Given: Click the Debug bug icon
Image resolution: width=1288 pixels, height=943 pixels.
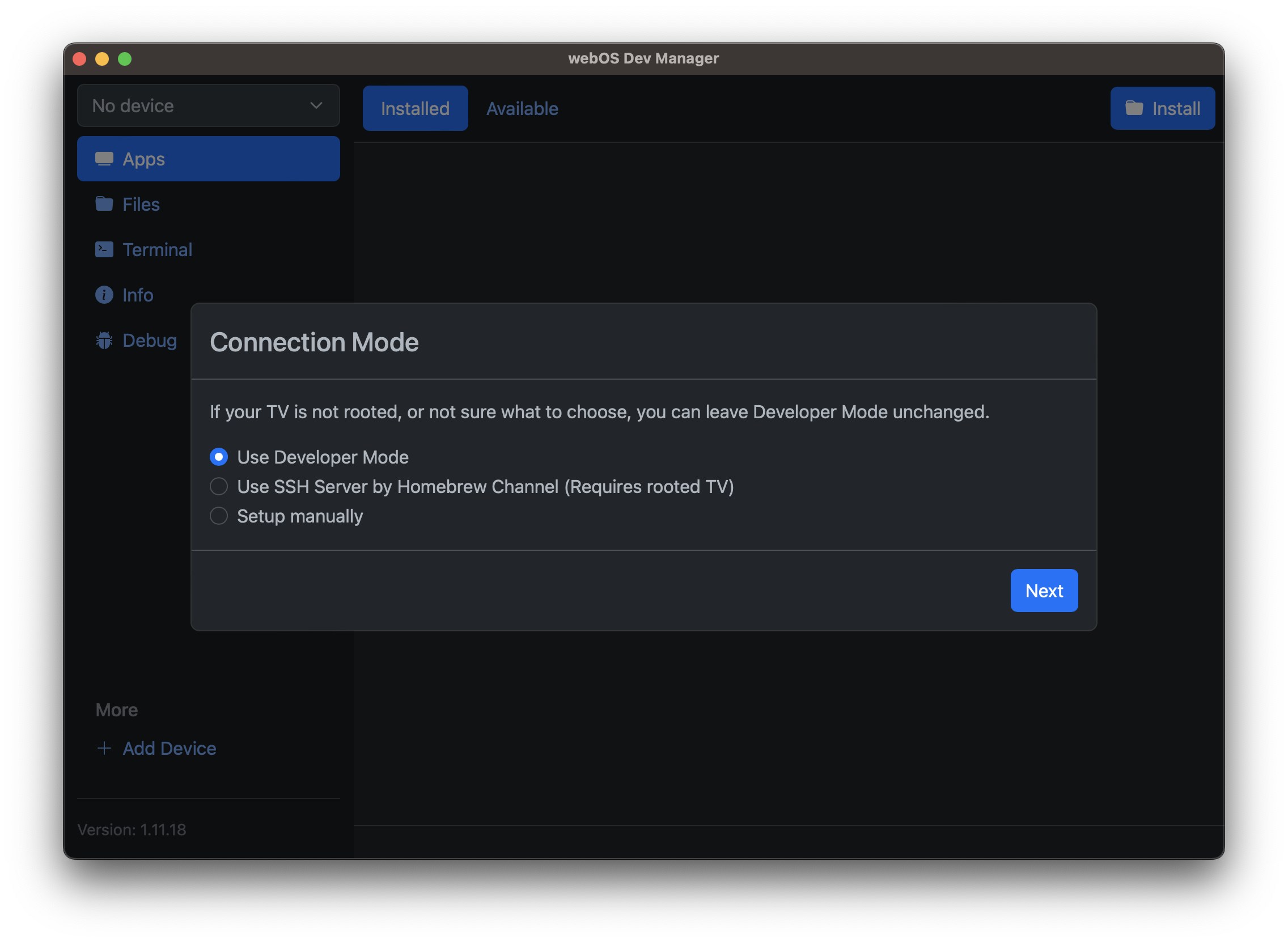Looking at the screenshot, I should (x=104, y=340).
